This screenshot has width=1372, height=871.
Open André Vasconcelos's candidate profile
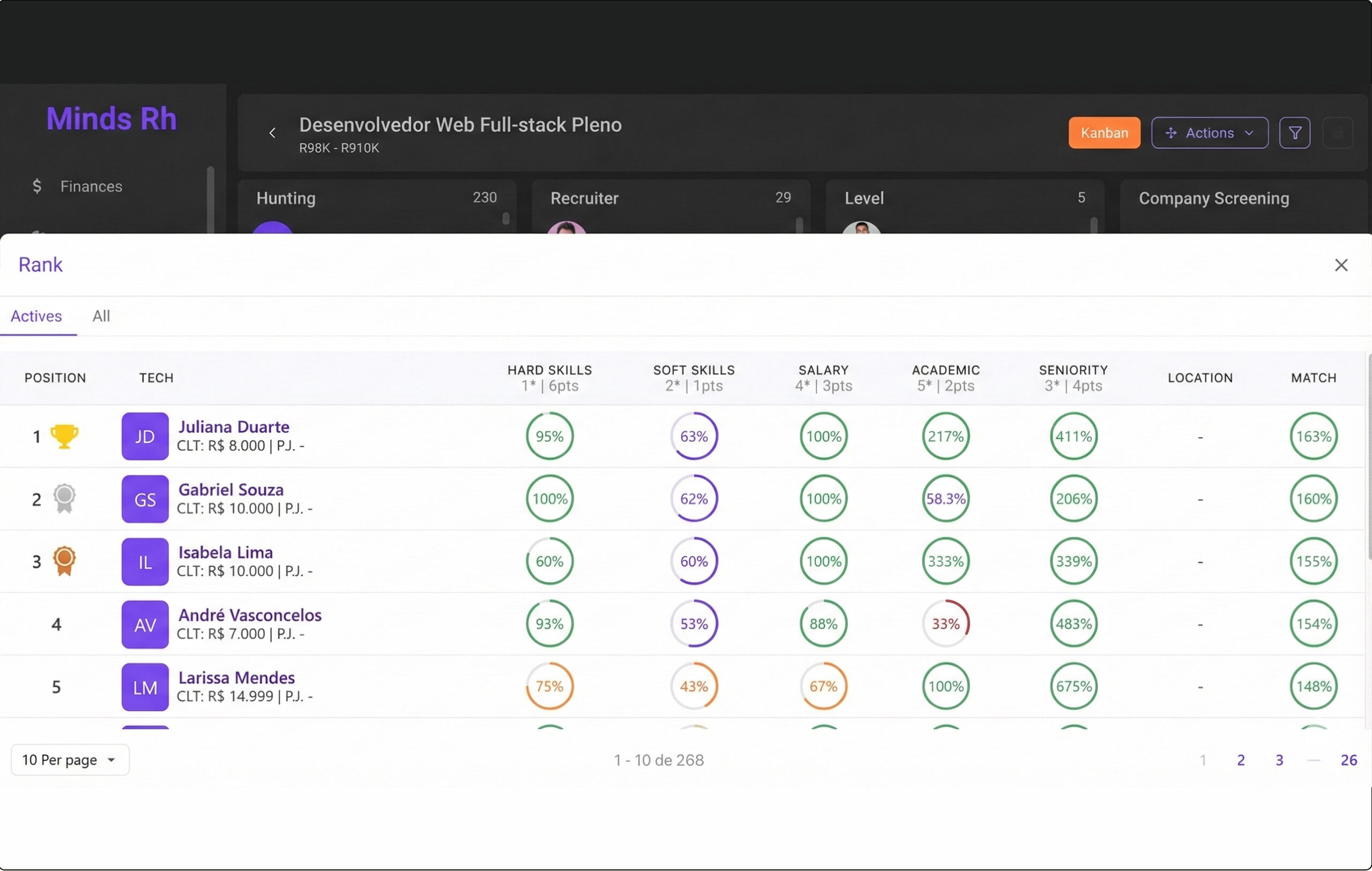coord(250,615)
